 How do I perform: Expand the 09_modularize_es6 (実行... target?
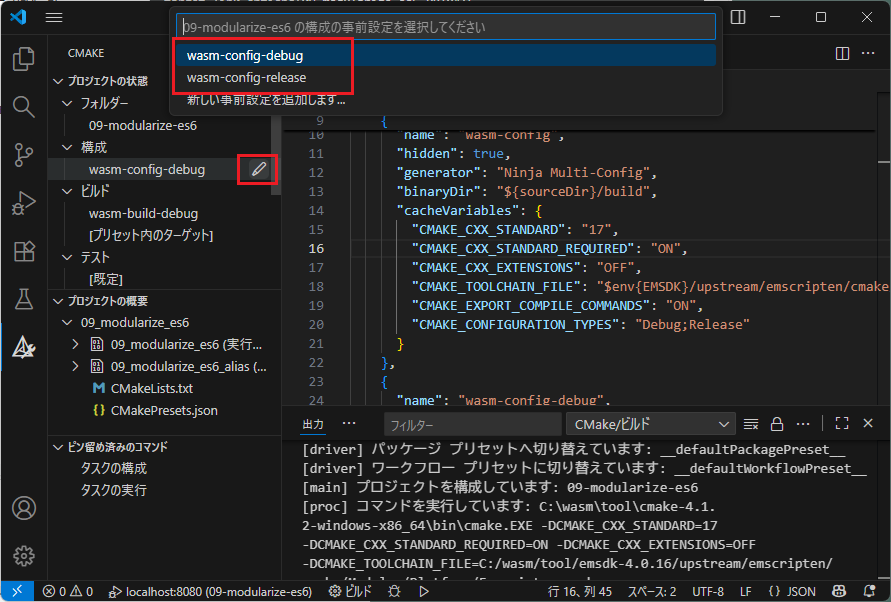point(75,344)
